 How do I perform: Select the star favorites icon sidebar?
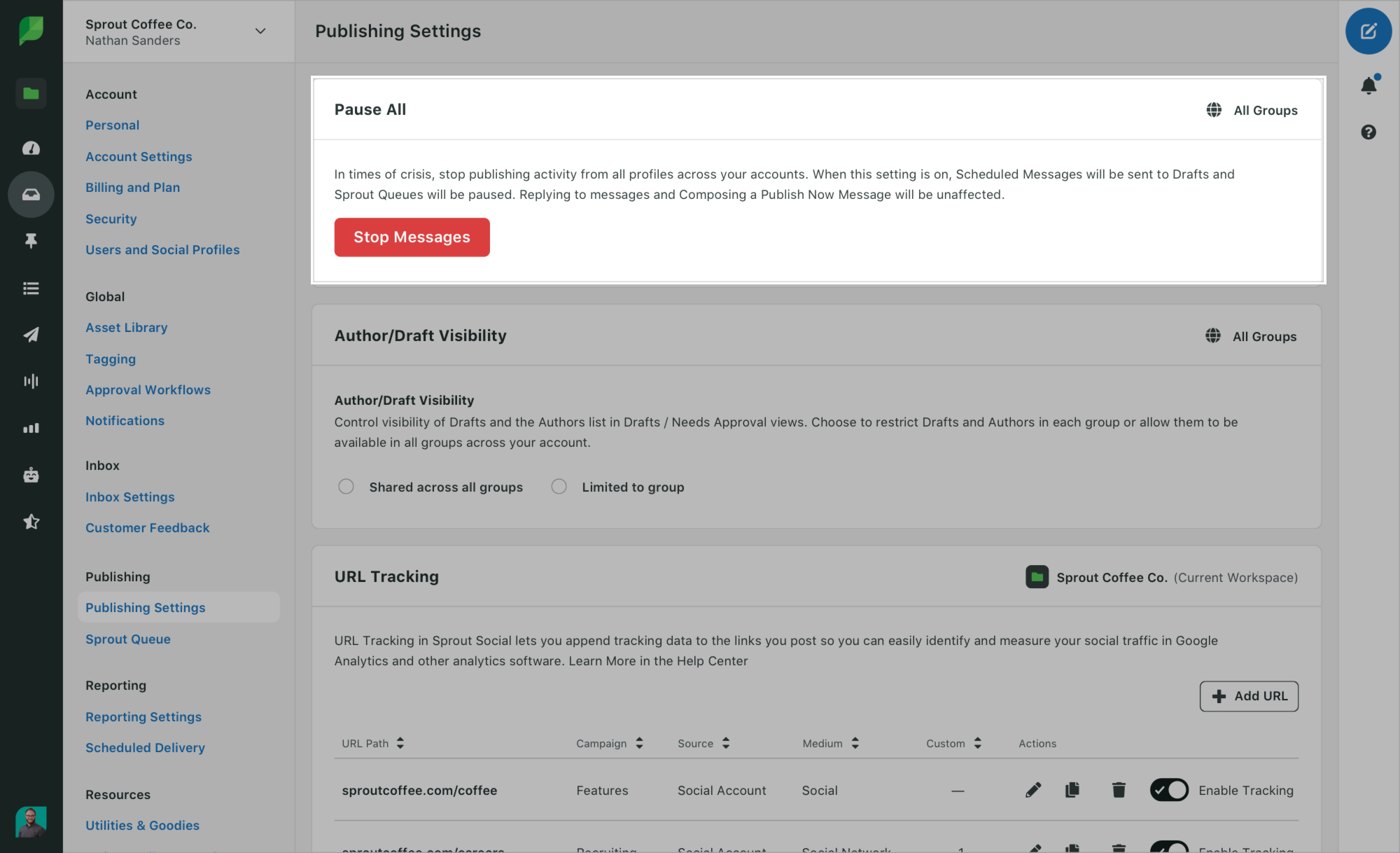click(31, 520)
